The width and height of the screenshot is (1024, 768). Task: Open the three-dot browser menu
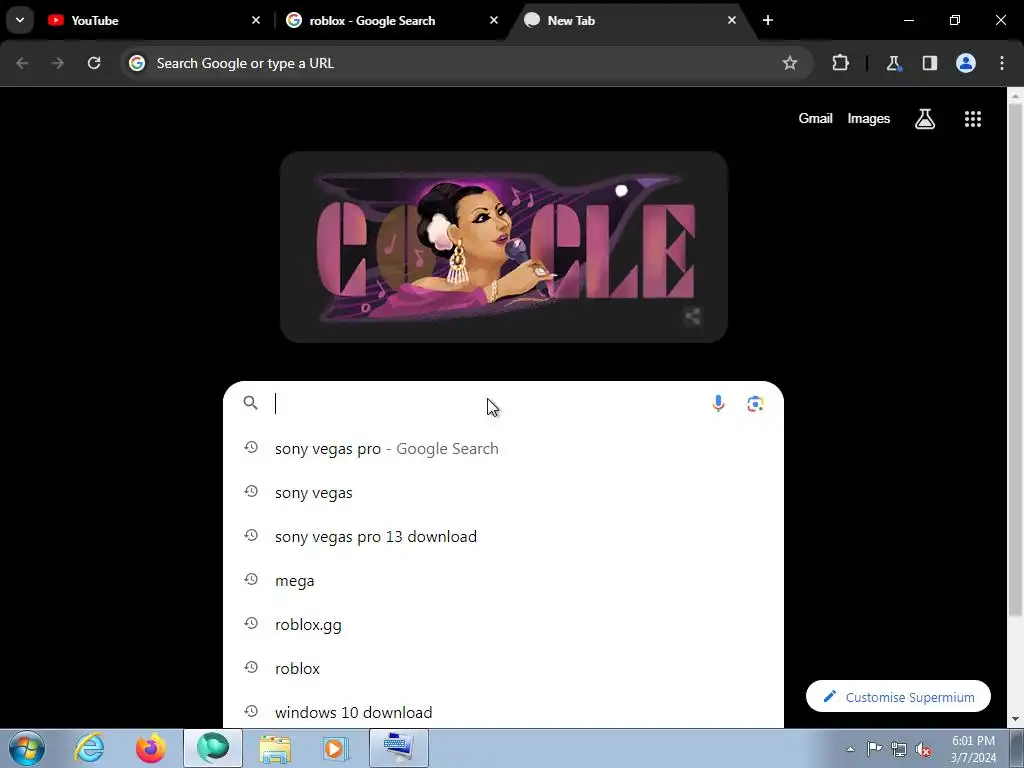(1002, 63)
